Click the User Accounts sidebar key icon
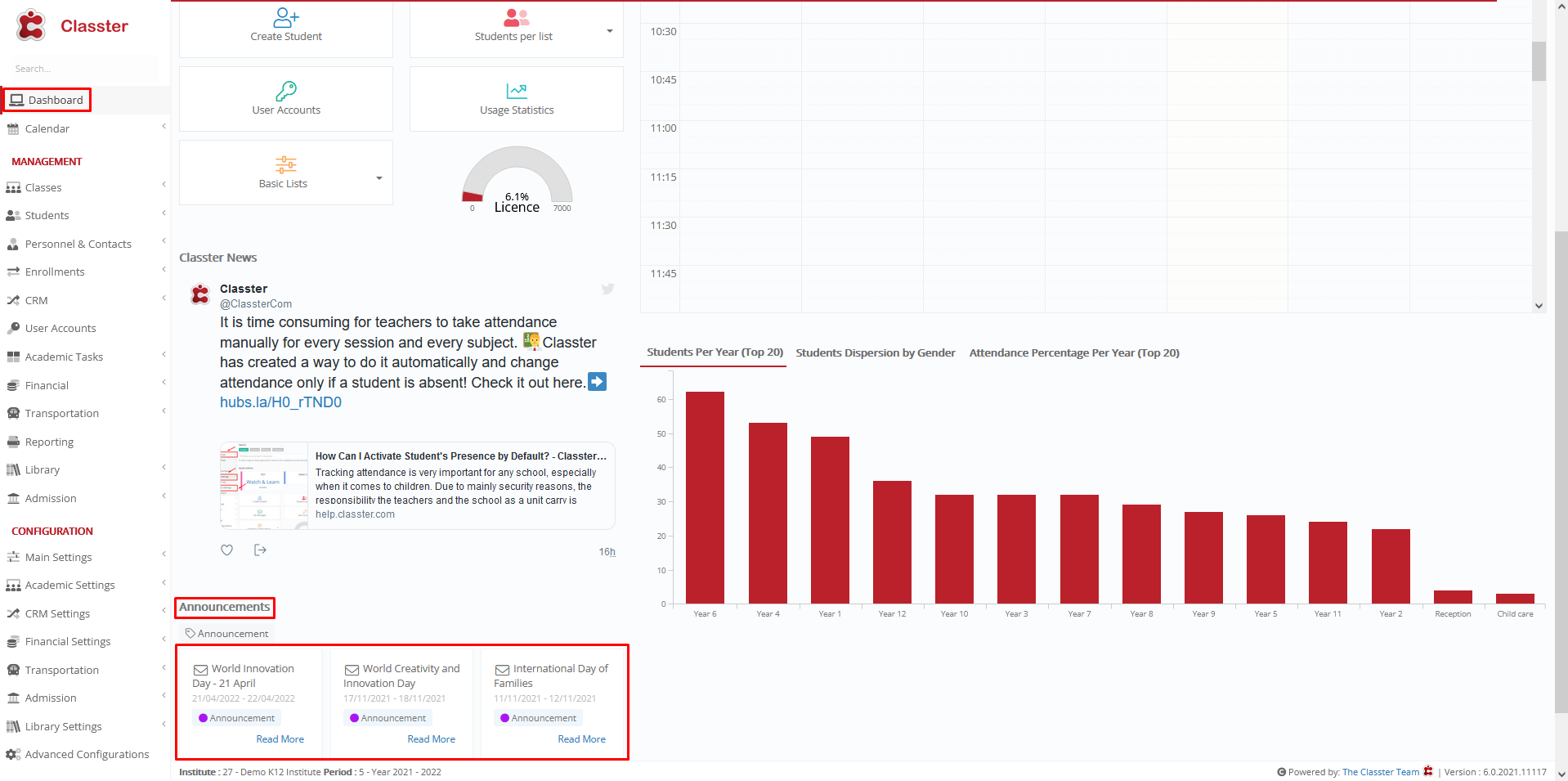The height and width of the screenshot is (781, 1568). (13, 328)
